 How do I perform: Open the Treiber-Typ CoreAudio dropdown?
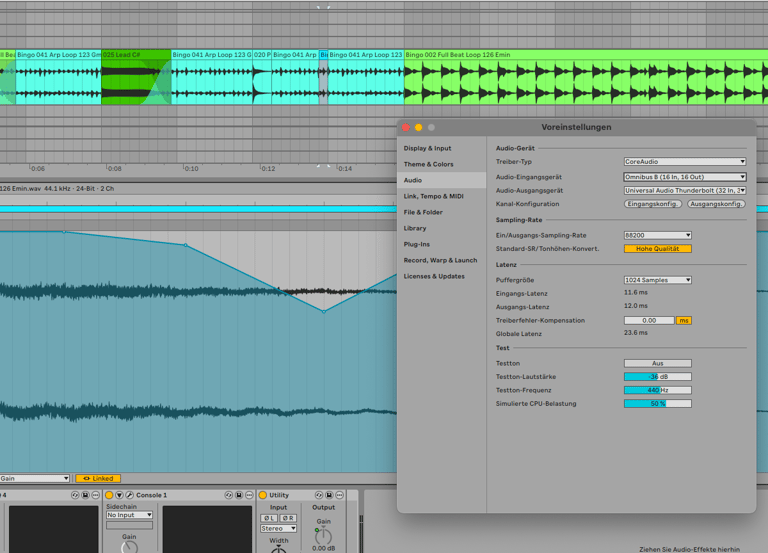coord(684,161)
